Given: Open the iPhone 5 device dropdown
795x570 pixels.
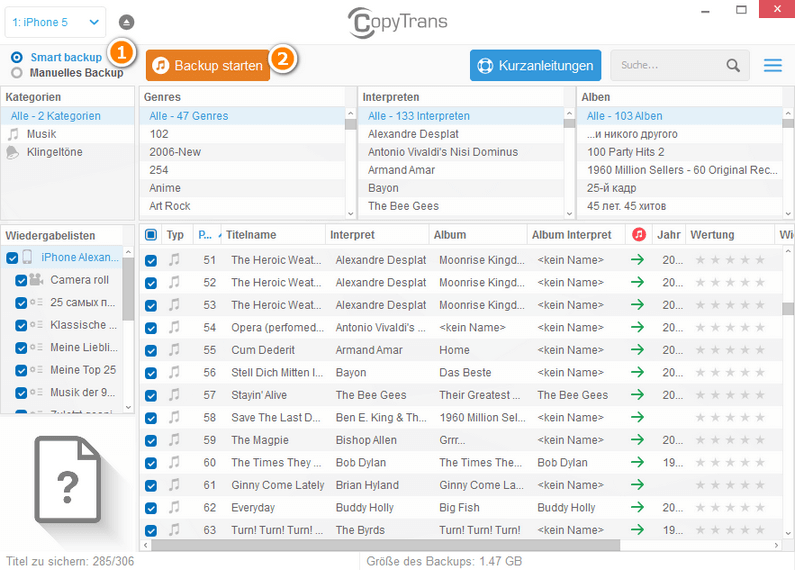Looking at the screenshot, I should [x=55, y=22].
